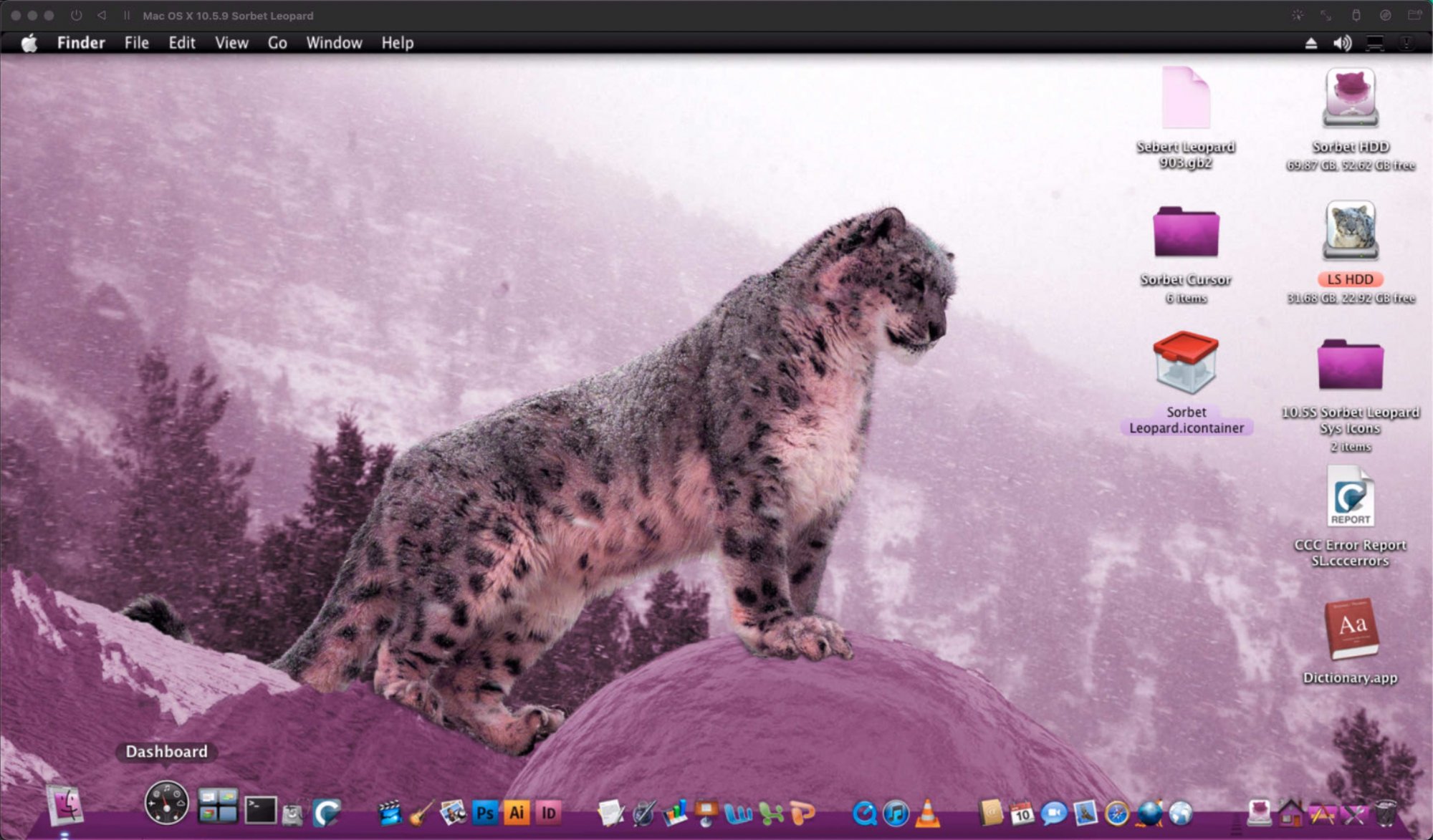Open Photoshop in the dock
Viewport: 1433px width, 840px height.
(485, 813)
